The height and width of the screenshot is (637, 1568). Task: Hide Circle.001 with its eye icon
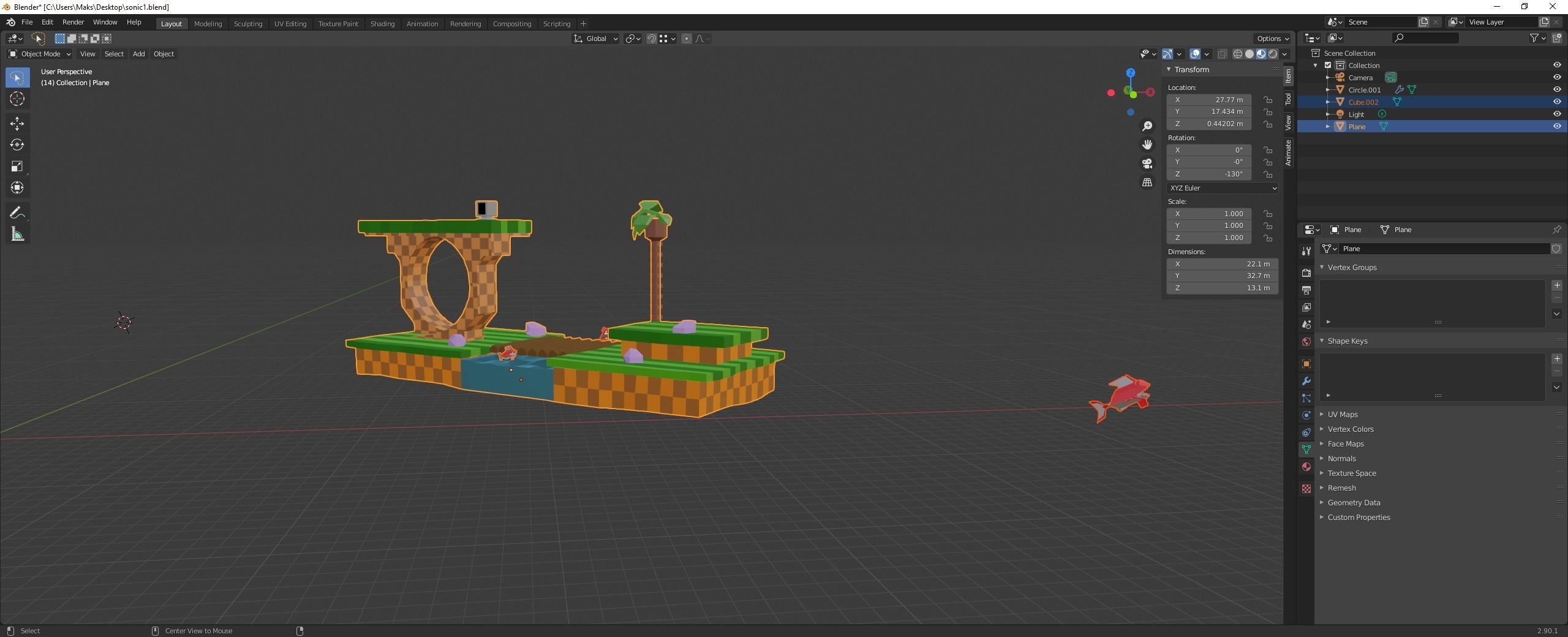[x=1557, y=89]
